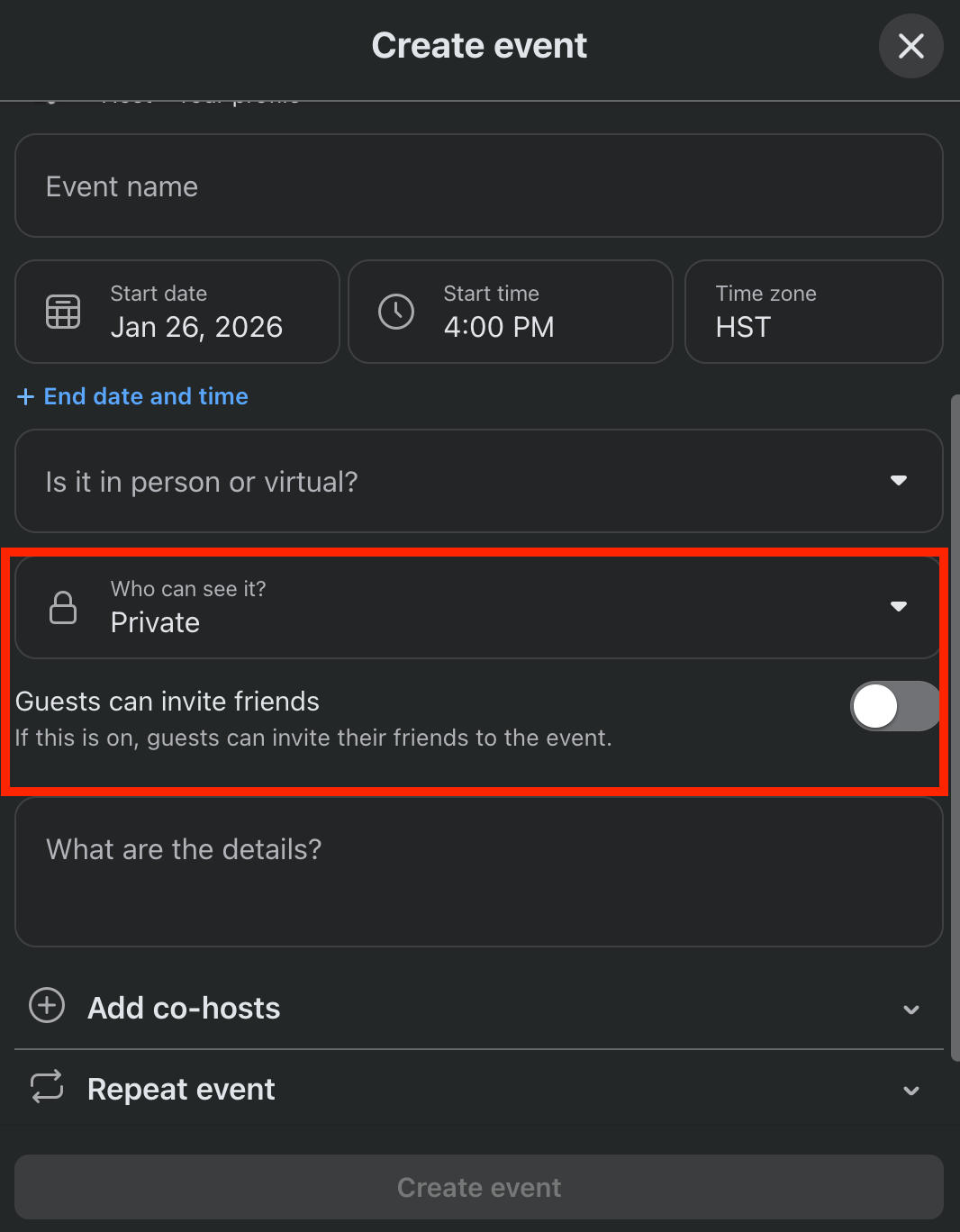Enable Guests can invite friends toggle

(894, 706)
